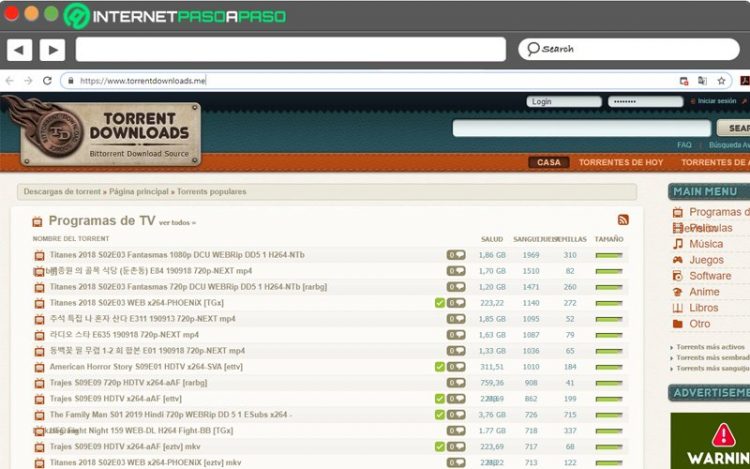Viewport: 750px width, 469px height.
Task: Click the FAQ link
Action: click(684, 144)
